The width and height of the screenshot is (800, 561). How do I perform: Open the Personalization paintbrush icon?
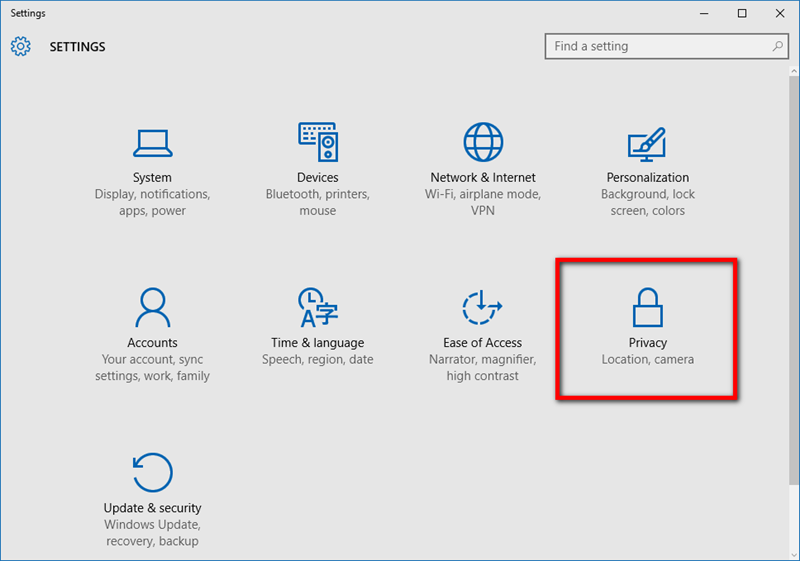(647, 144)
